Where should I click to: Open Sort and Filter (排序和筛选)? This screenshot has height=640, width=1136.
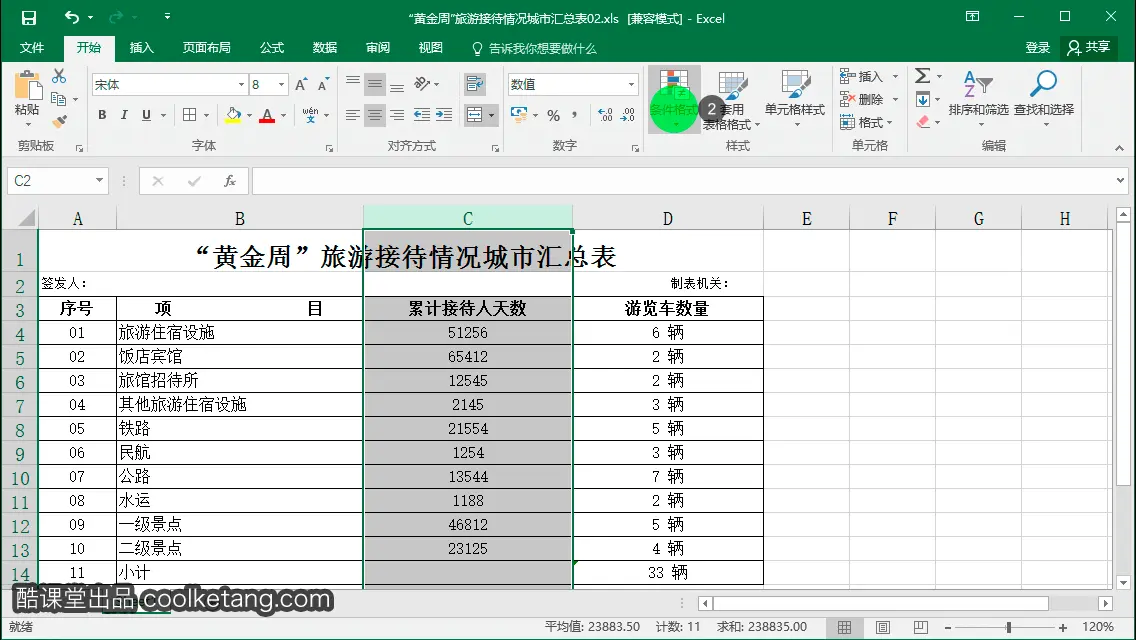coord(978,98)
